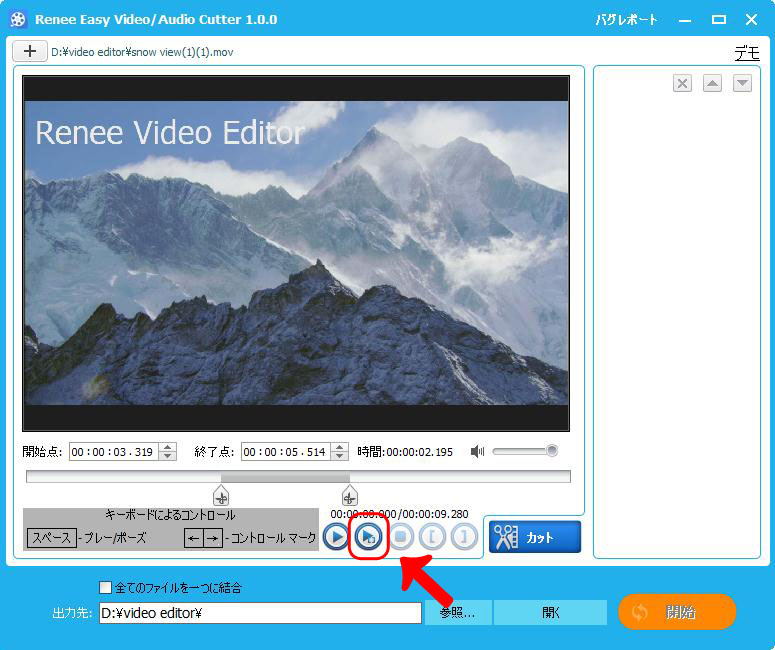
Task: Increase the 開始点 time with up spinner
Action: click(168, 447)
